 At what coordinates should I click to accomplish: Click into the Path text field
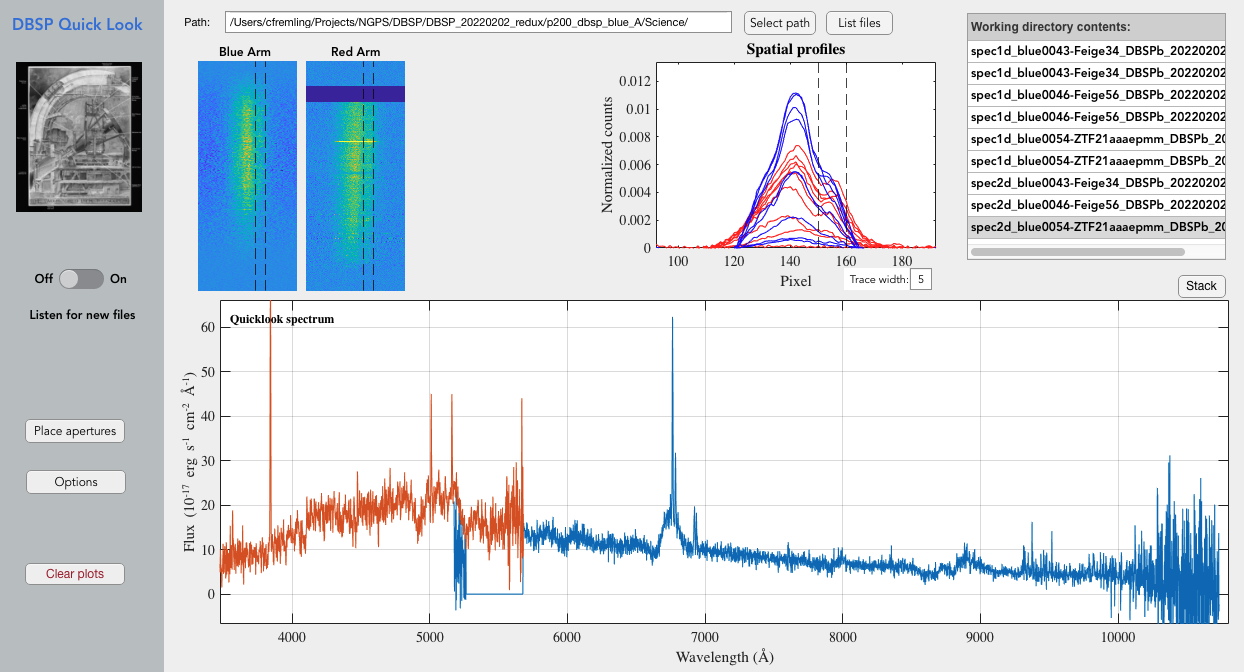(x=478, y=23)
